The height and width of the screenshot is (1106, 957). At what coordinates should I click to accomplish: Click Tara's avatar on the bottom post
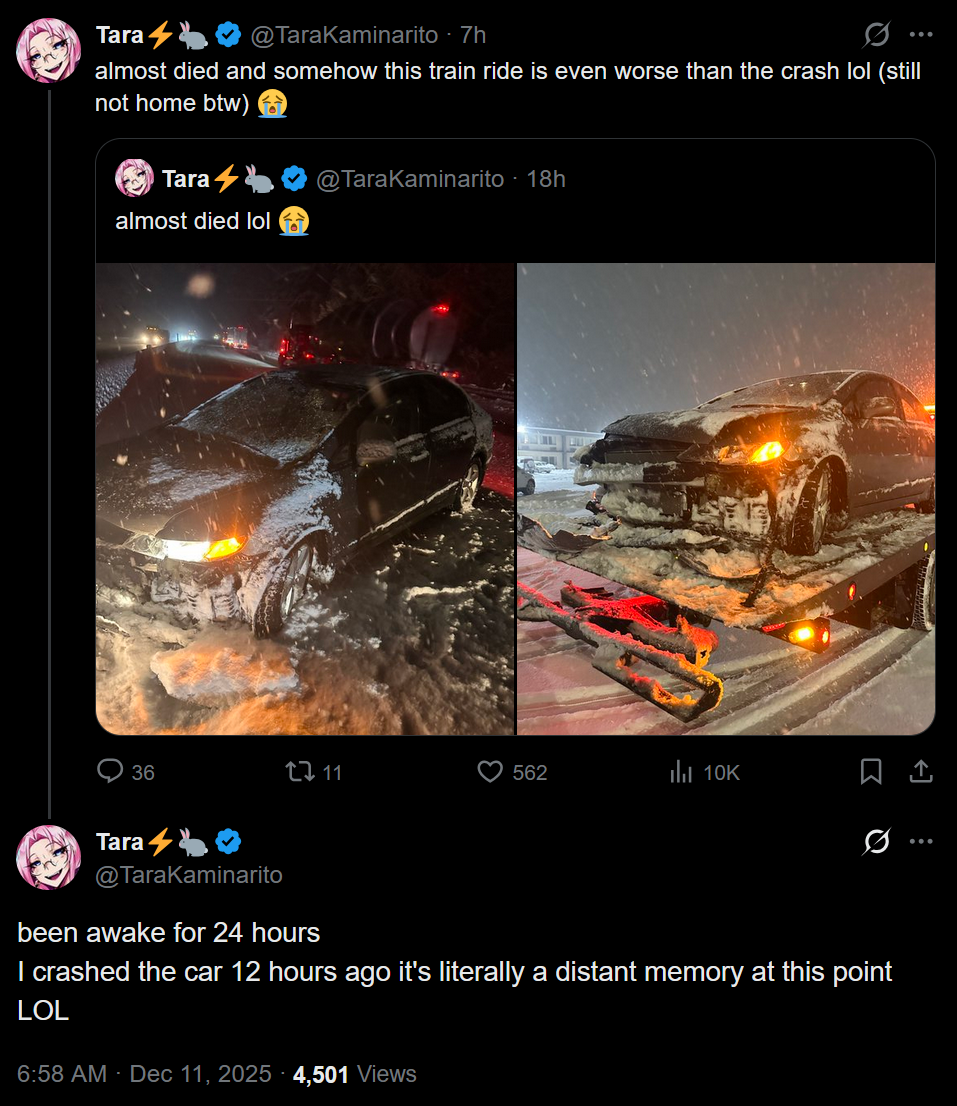pos(49,858)
